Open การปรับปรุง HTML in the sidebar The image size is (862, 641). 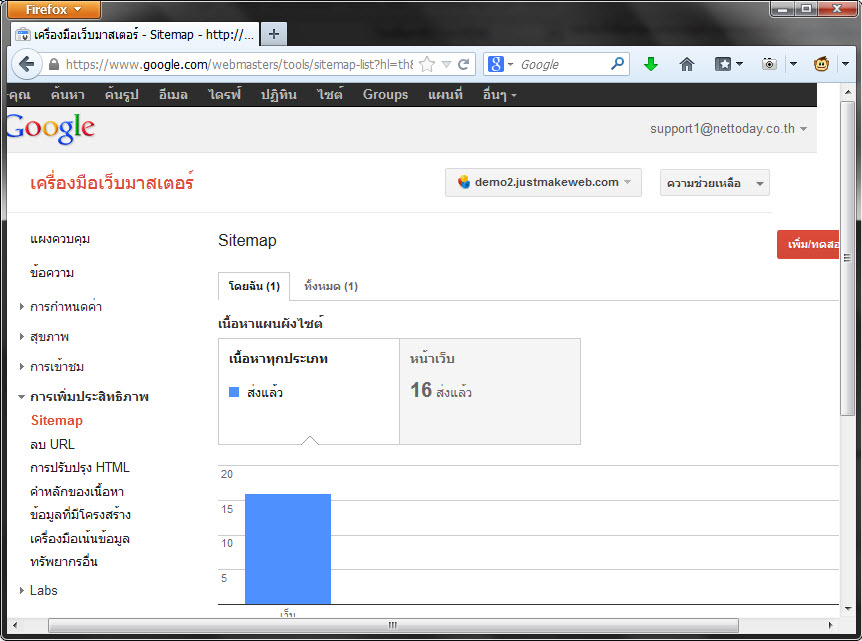[x=80, y=467]
